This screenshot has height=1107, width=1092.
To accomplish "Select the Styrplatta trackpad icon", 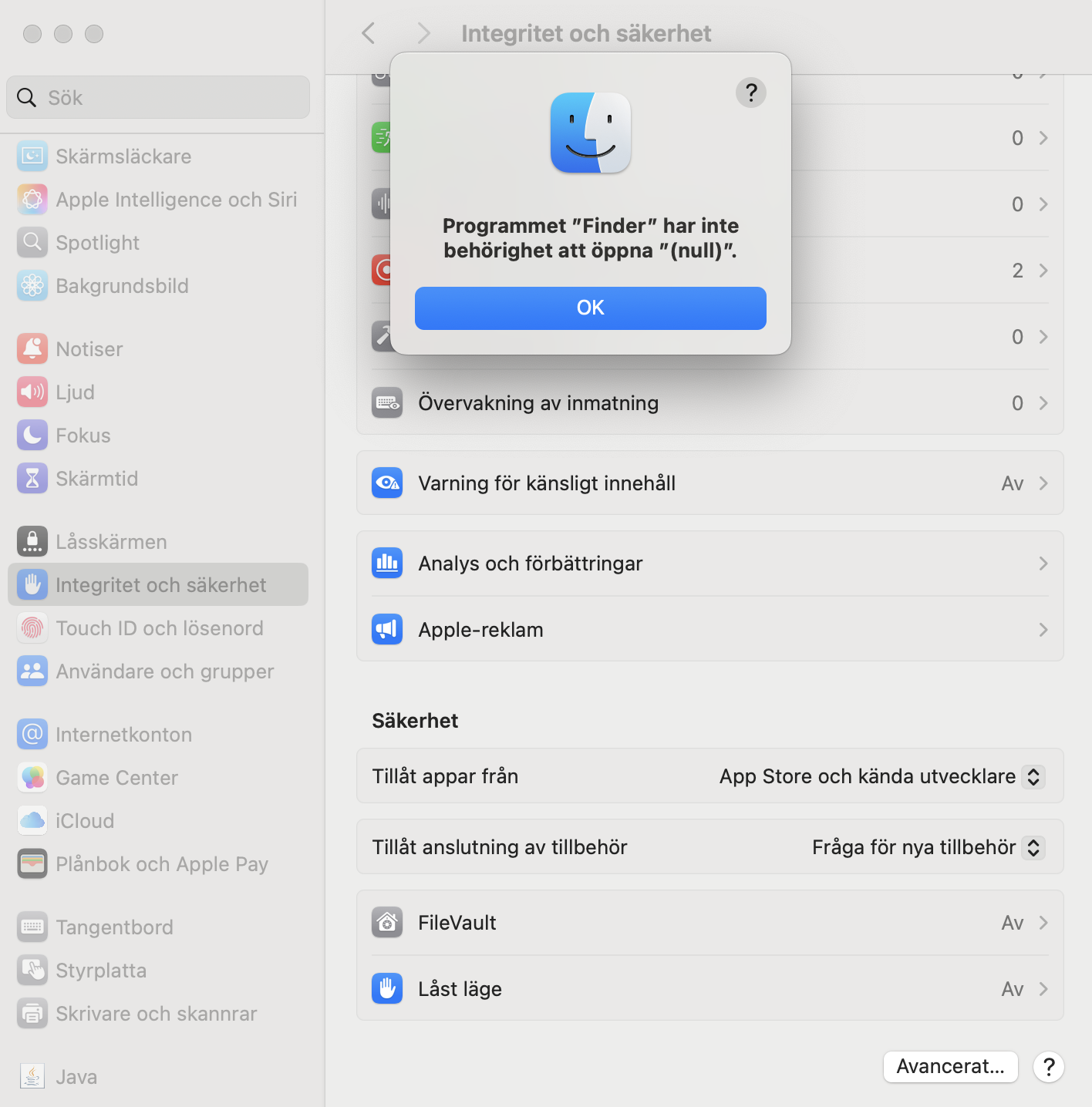I will (x=32, y=971).
